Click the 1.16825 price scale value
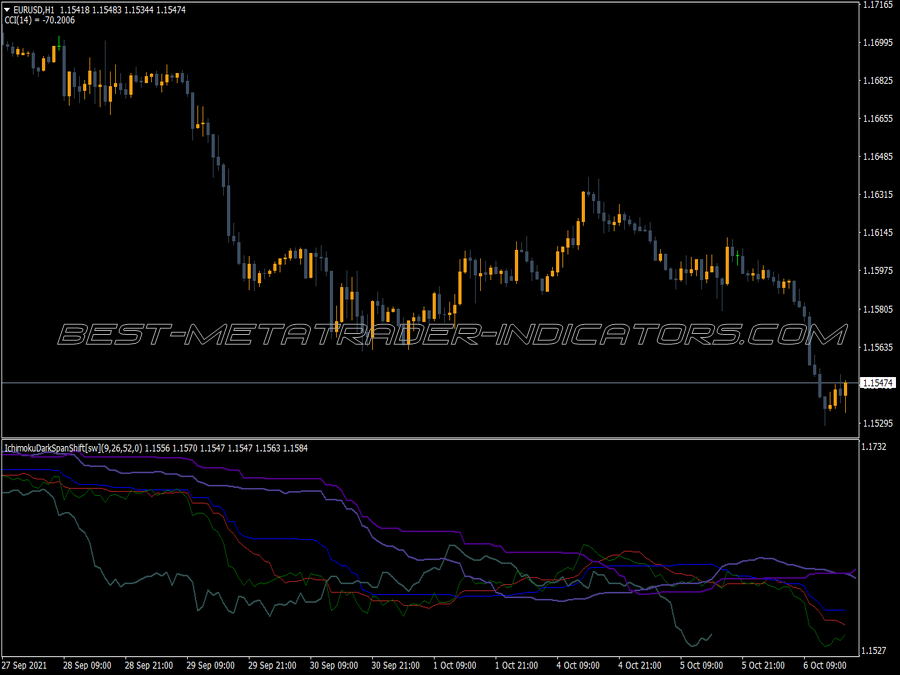Image resolution: width=900 pixels, height=675 pixels. (x=878, y=80)
